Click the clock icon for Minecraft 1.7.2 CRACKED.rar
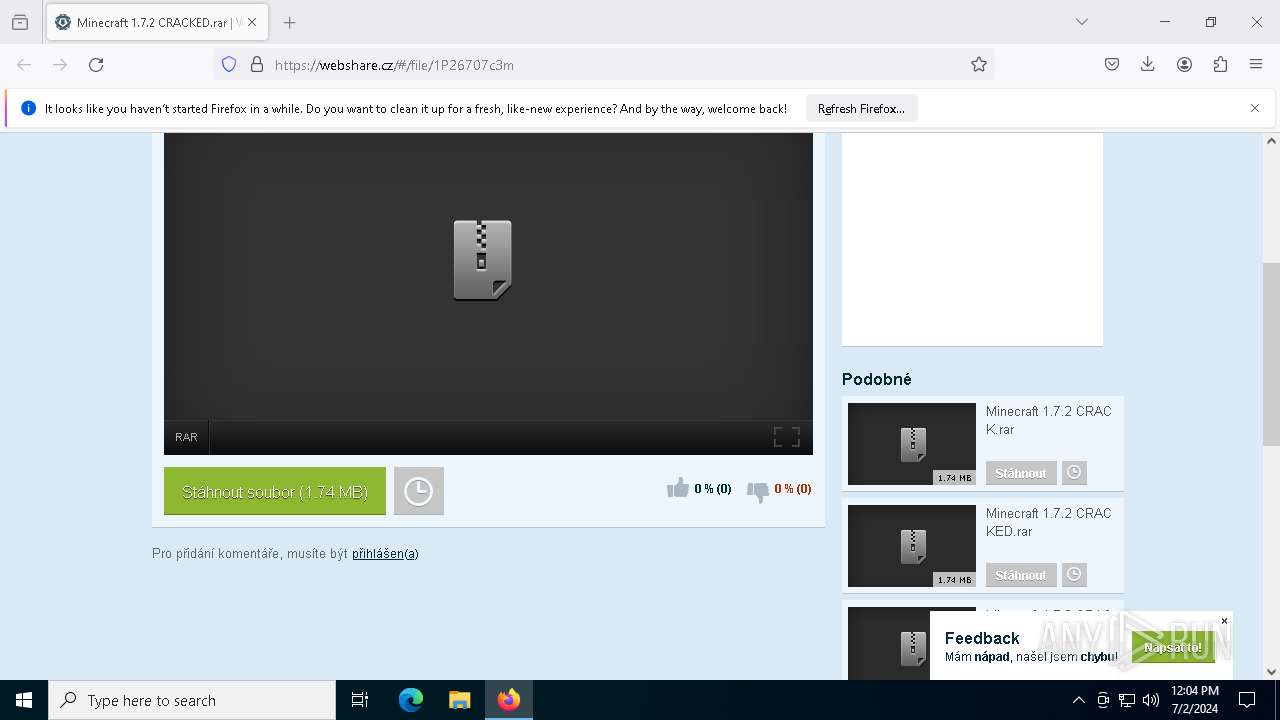 pyautogui.click(x=1074, y=575)
